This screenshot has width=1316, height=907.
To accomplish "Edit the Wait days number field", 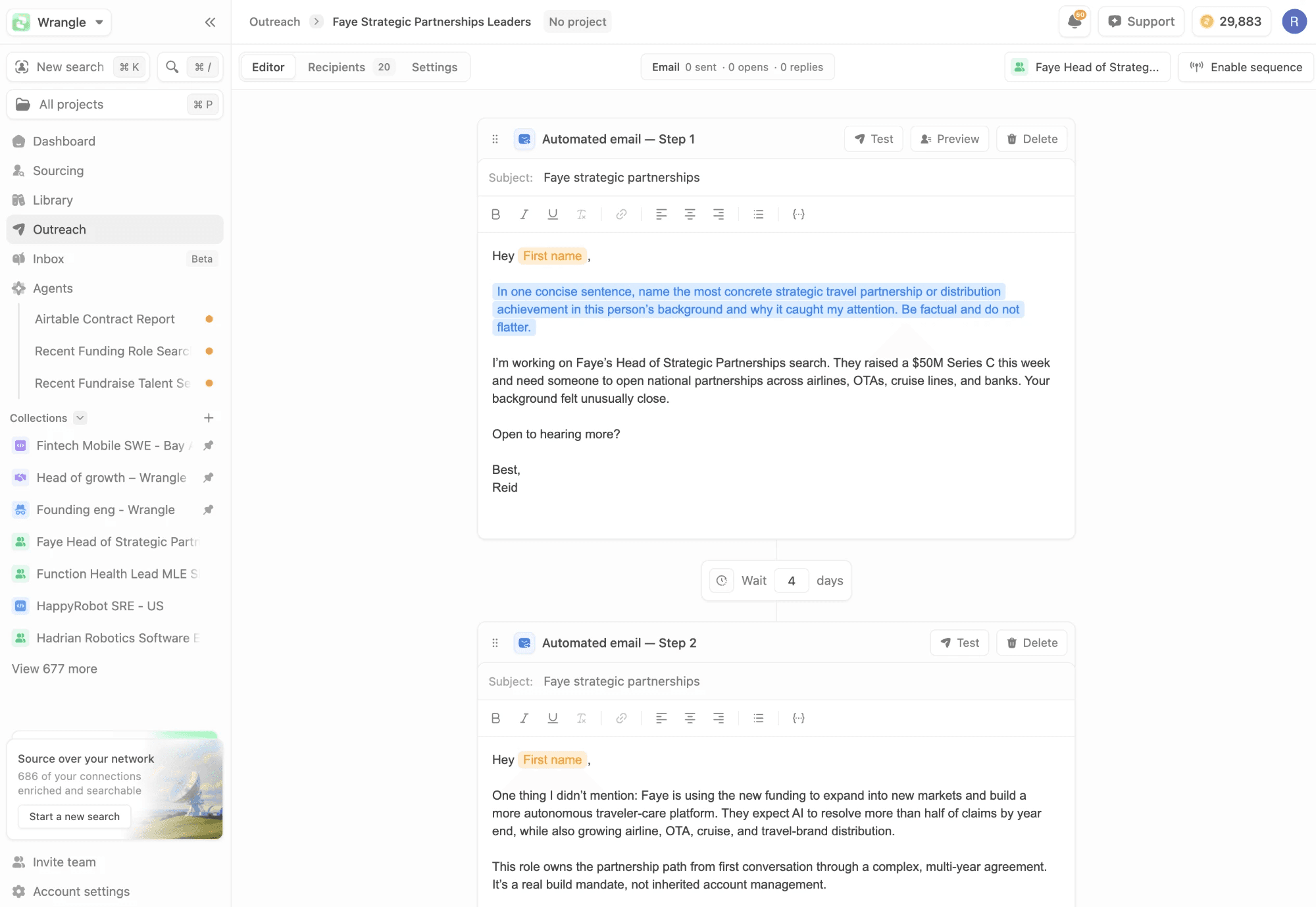I will (792, 581).
